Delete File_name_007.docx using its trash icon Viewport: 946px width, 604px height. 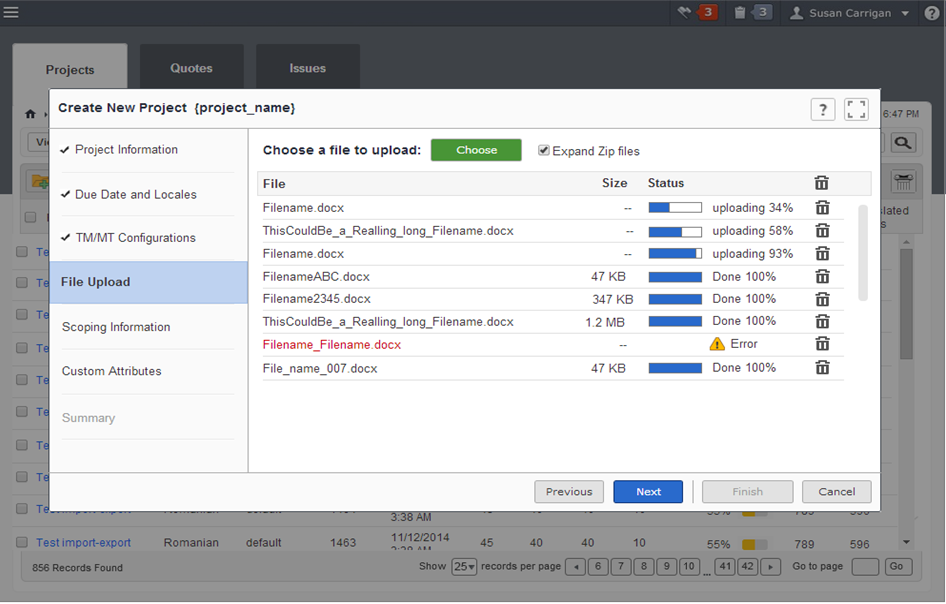pyautogui.click(x=822, y=368)
